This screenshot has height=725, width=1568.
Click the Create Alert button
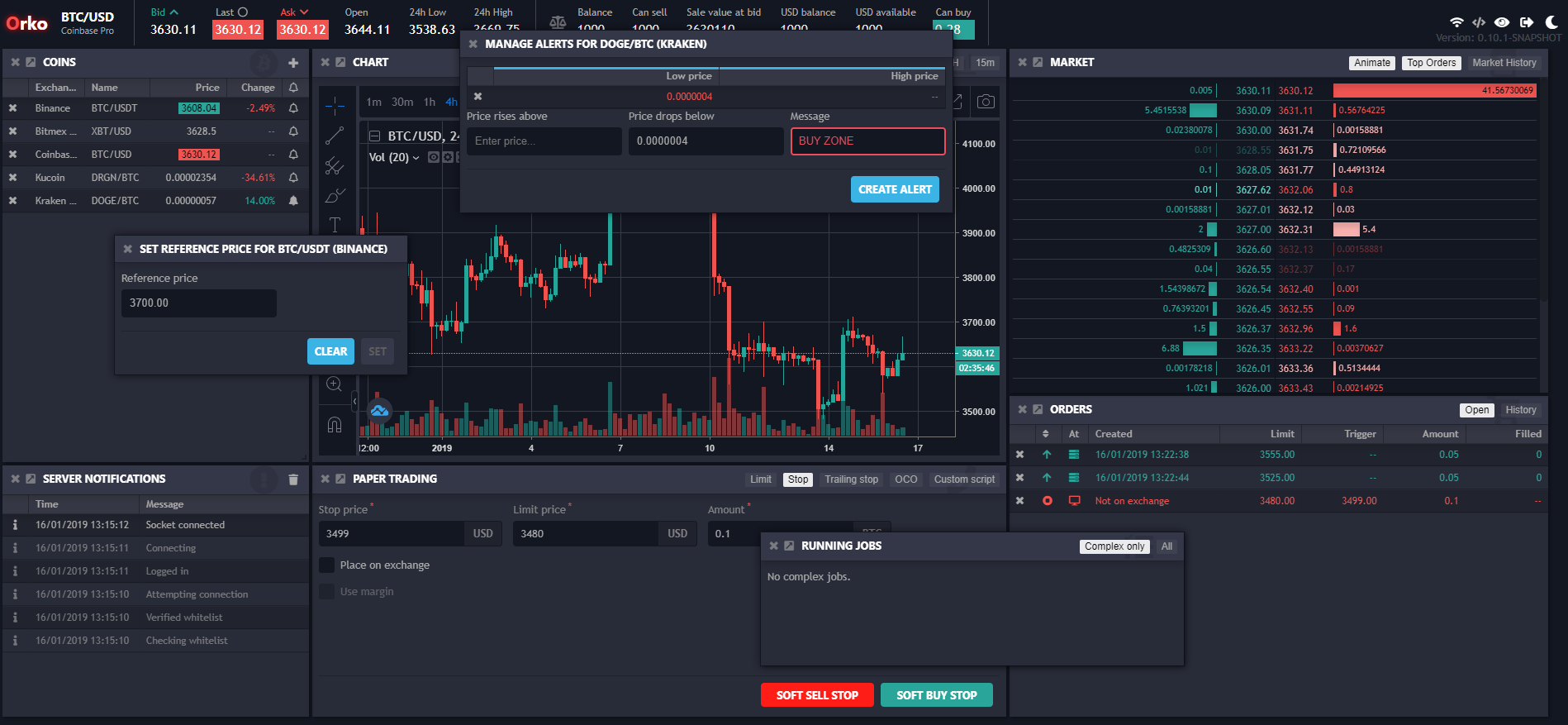click(895, 189)
